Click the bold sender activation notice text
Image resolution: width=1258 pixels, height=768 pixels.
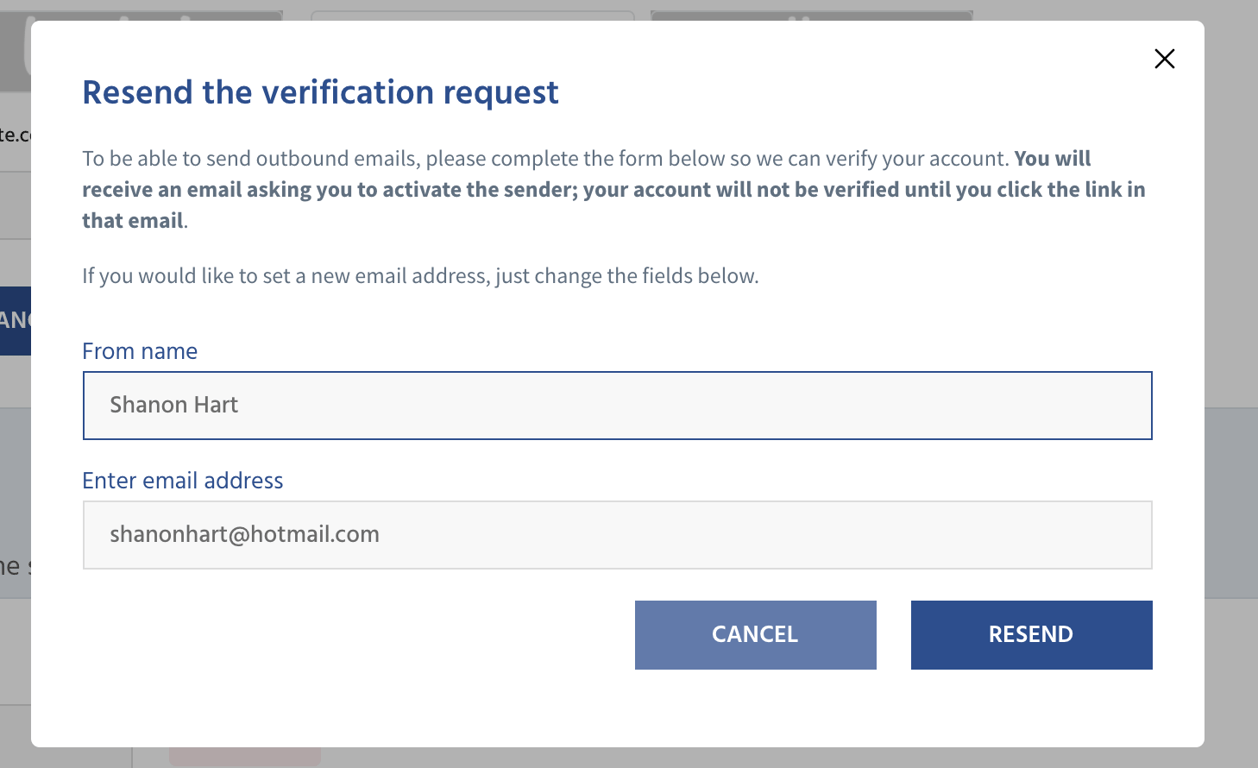(613, 190)
